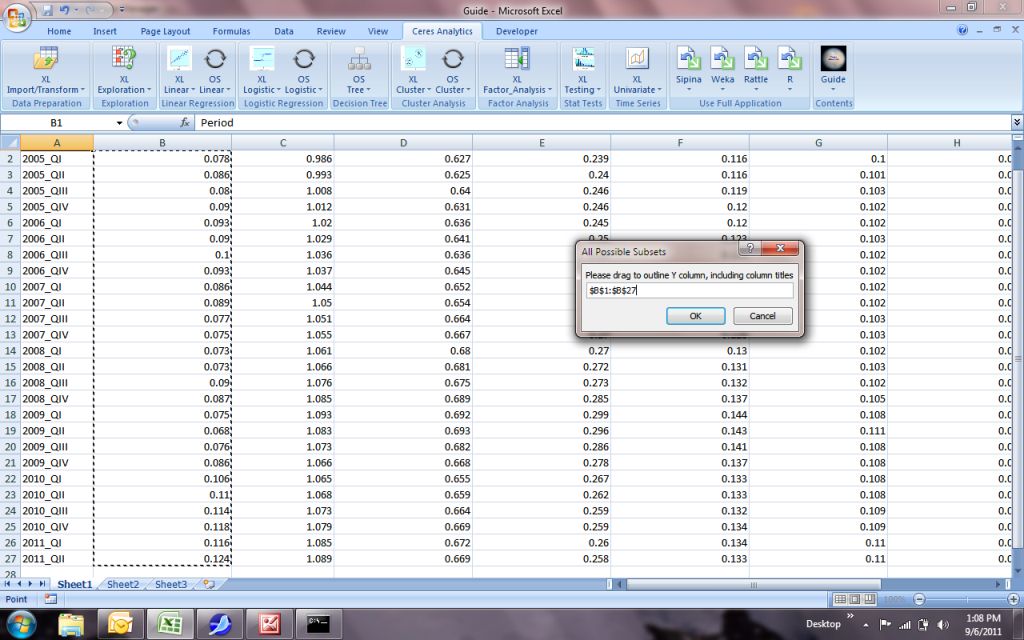Switch to Page Layout view in status bar
Screen dimensions: 1024x640
point(855,599)
